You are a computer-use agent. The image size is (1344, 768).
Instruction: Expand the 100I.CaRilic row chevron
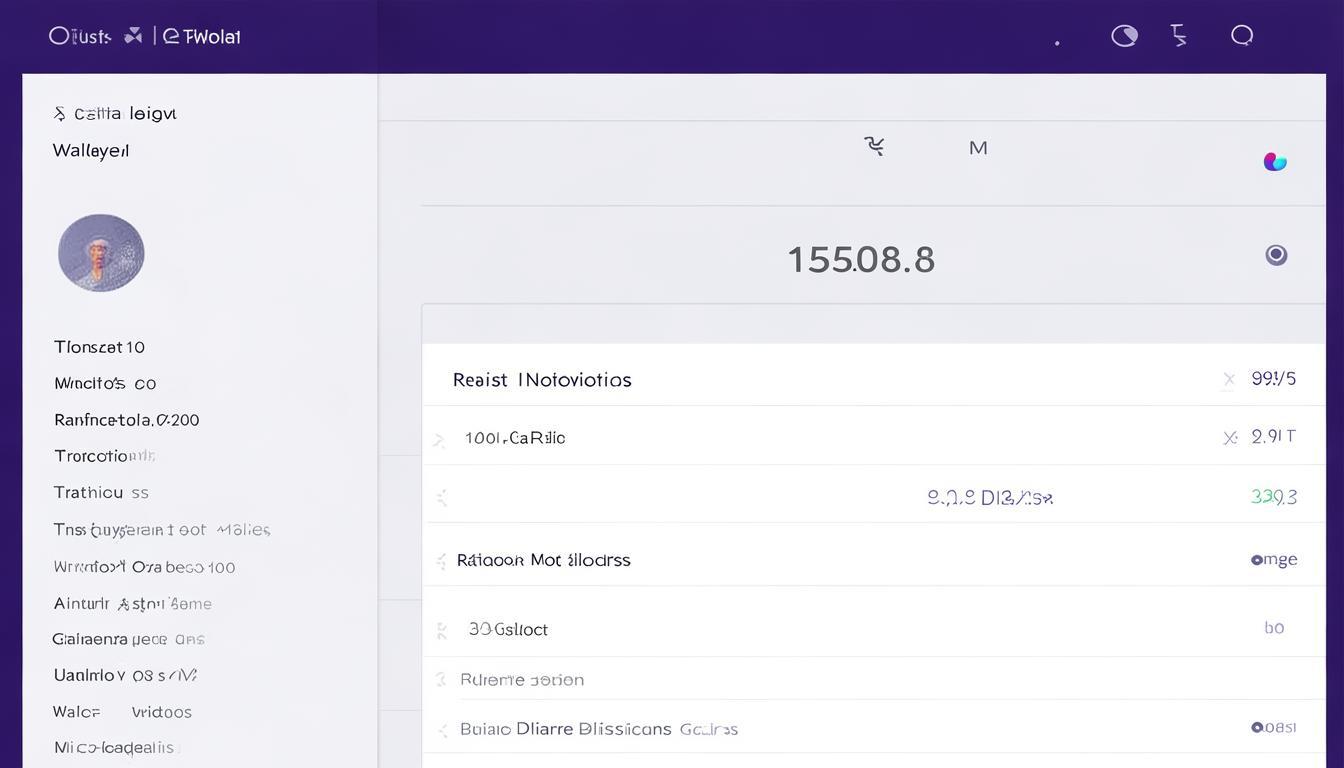click(440, 439)
